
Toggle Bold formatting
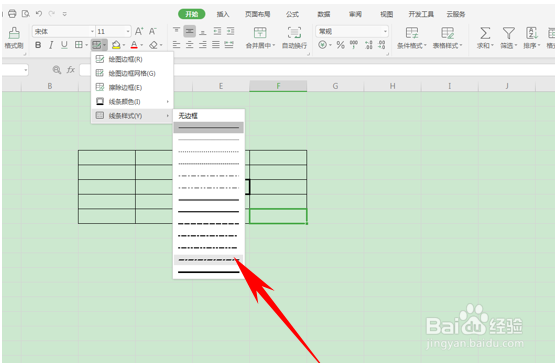pyautogui.click(x=38, y=45)
